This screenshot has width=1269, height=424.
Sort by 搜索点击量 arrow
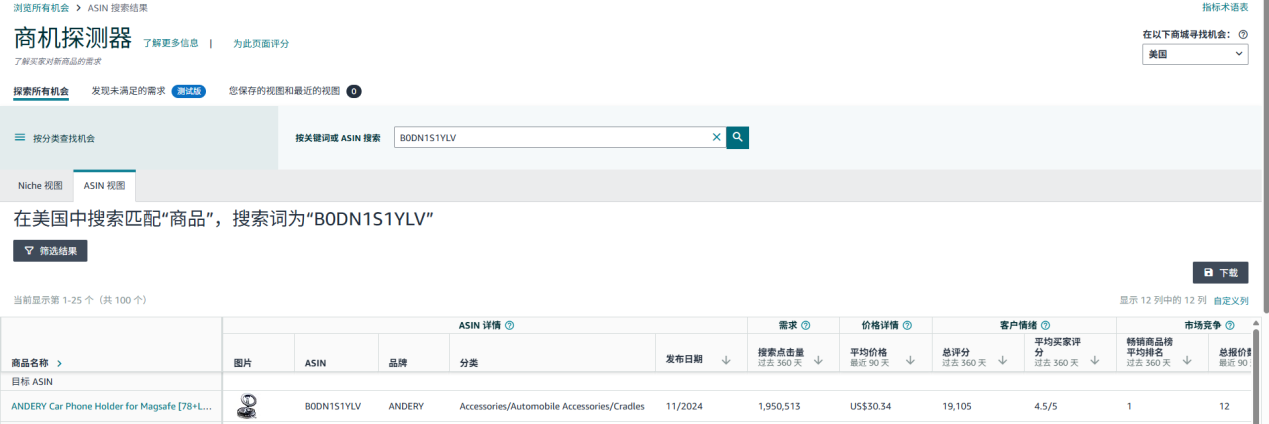[818, 360]
